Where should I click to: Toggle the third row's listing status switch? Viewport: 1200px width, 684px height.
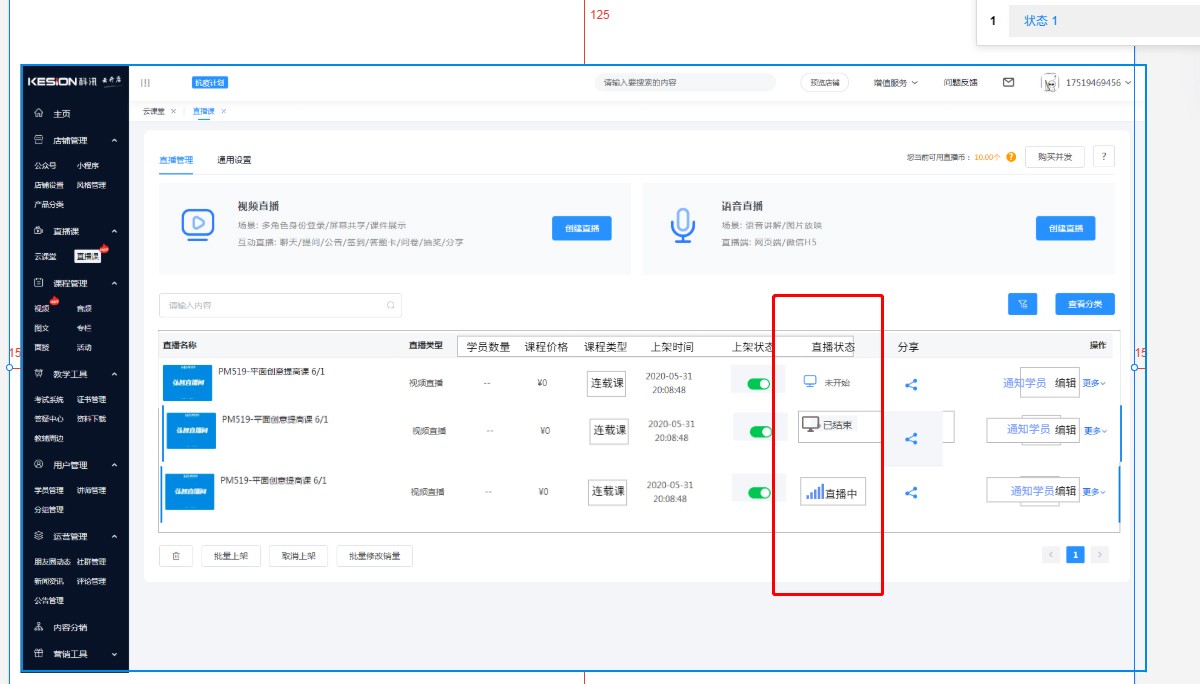[x=759, y=492]
